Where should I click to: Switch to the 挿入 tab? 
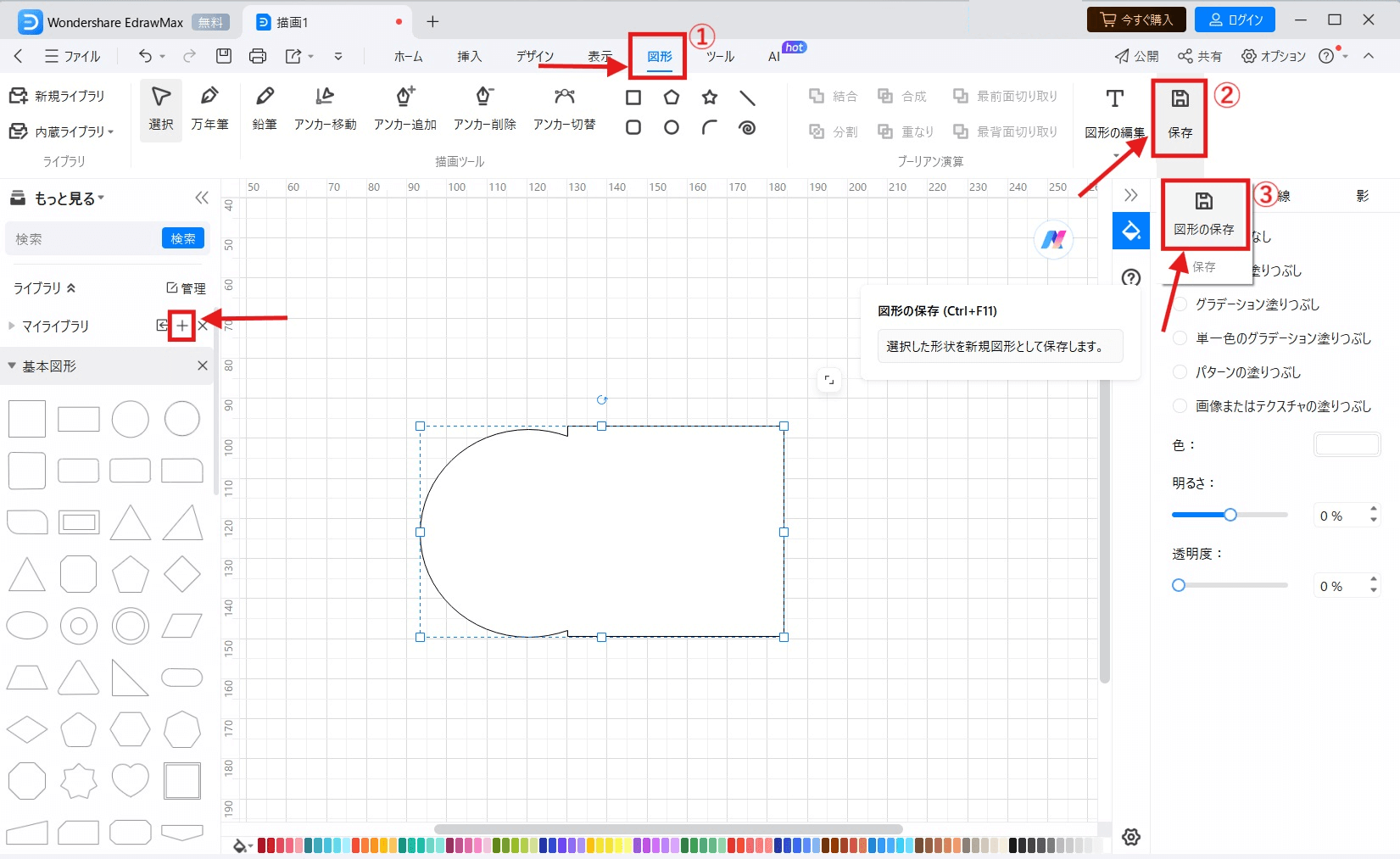point(470,56)
